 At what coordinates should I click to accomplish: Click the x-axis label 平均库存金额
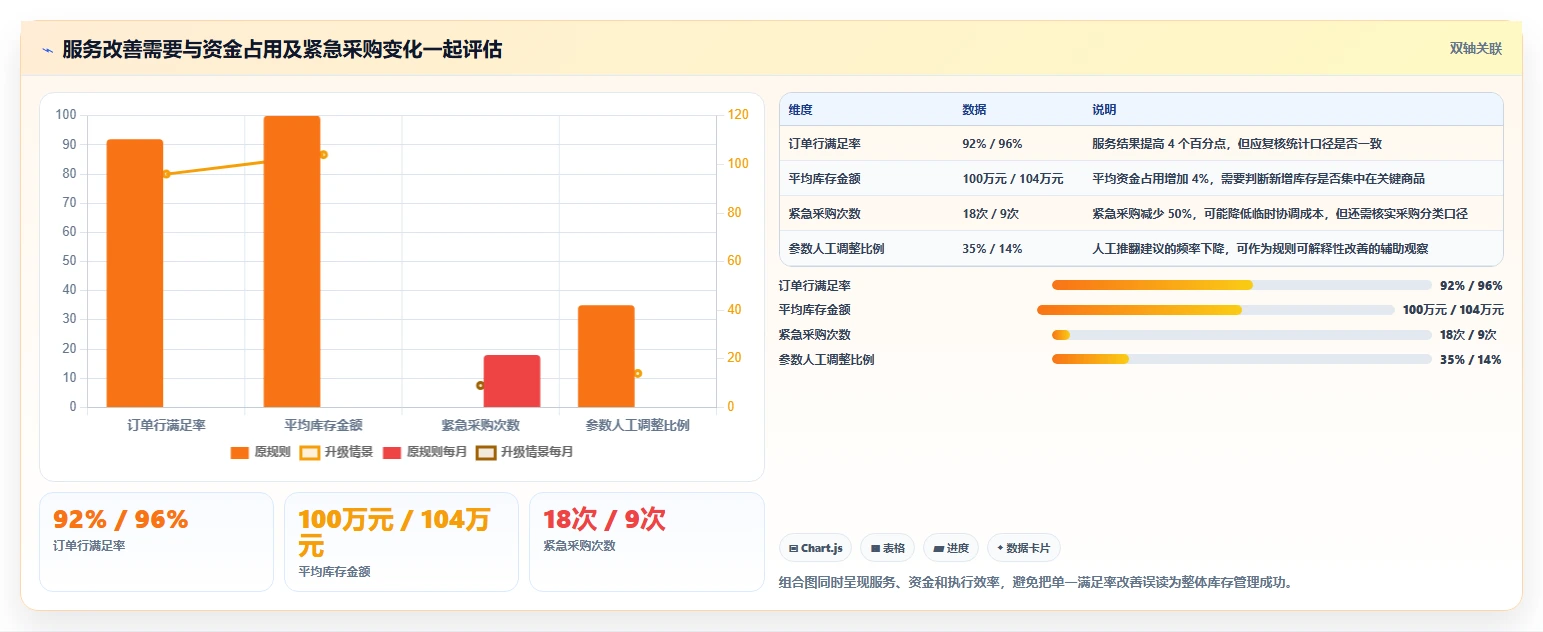323,425
